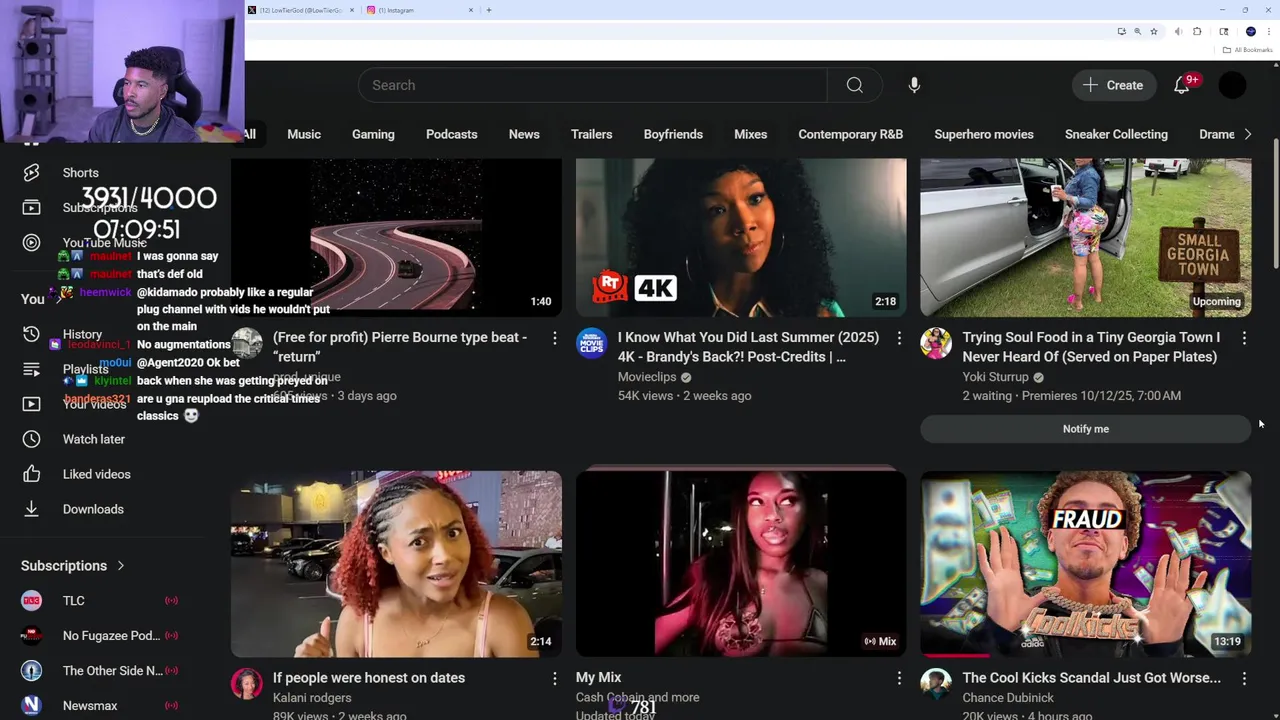Open options for Cool Kicks Scandal video
Image resolution: width=1280 pixels, height=720 pixels.
click(1244, 679)
